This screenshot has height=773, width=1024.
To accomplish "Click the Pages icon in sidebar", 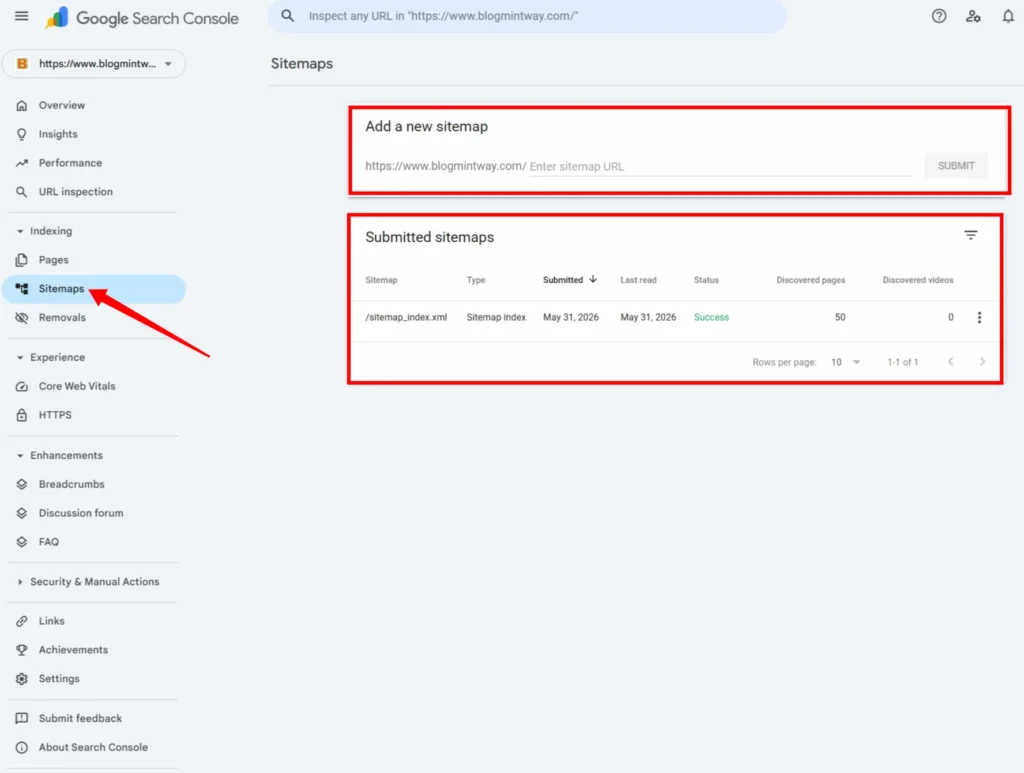I will [x=22, y=260].
